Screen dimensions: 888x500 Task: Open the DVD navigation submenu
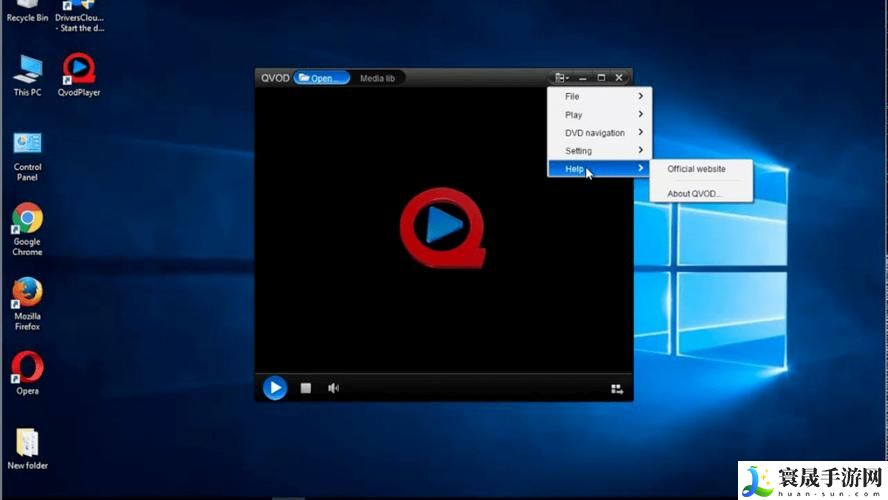(599, 133)
